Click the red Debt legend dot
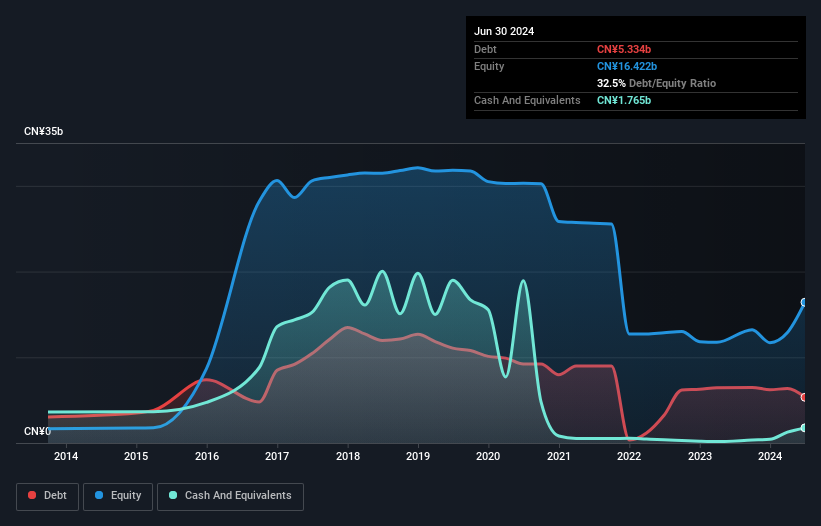Viewport: 821px width, 526px height. pyautogui.click(x=32, y=495)
